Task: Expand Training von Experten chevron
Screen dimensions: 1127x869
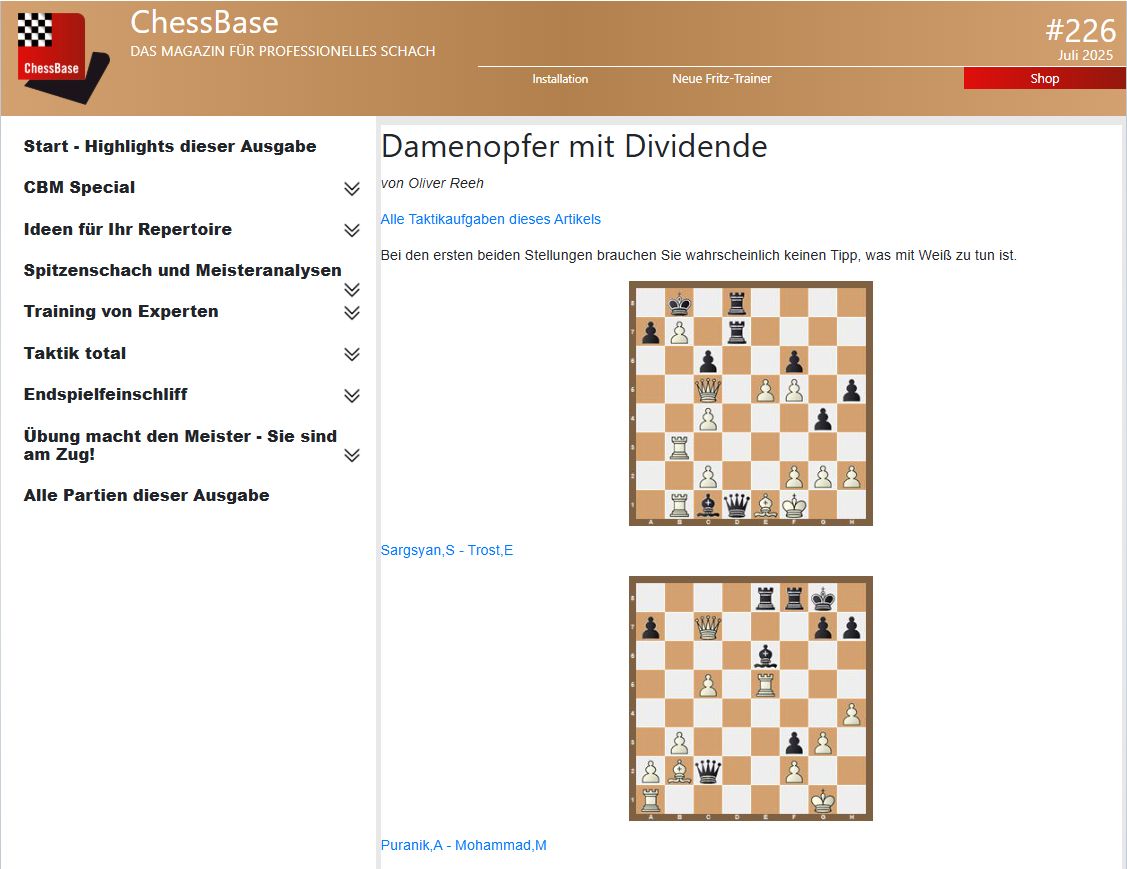Action: coord(351,313)
